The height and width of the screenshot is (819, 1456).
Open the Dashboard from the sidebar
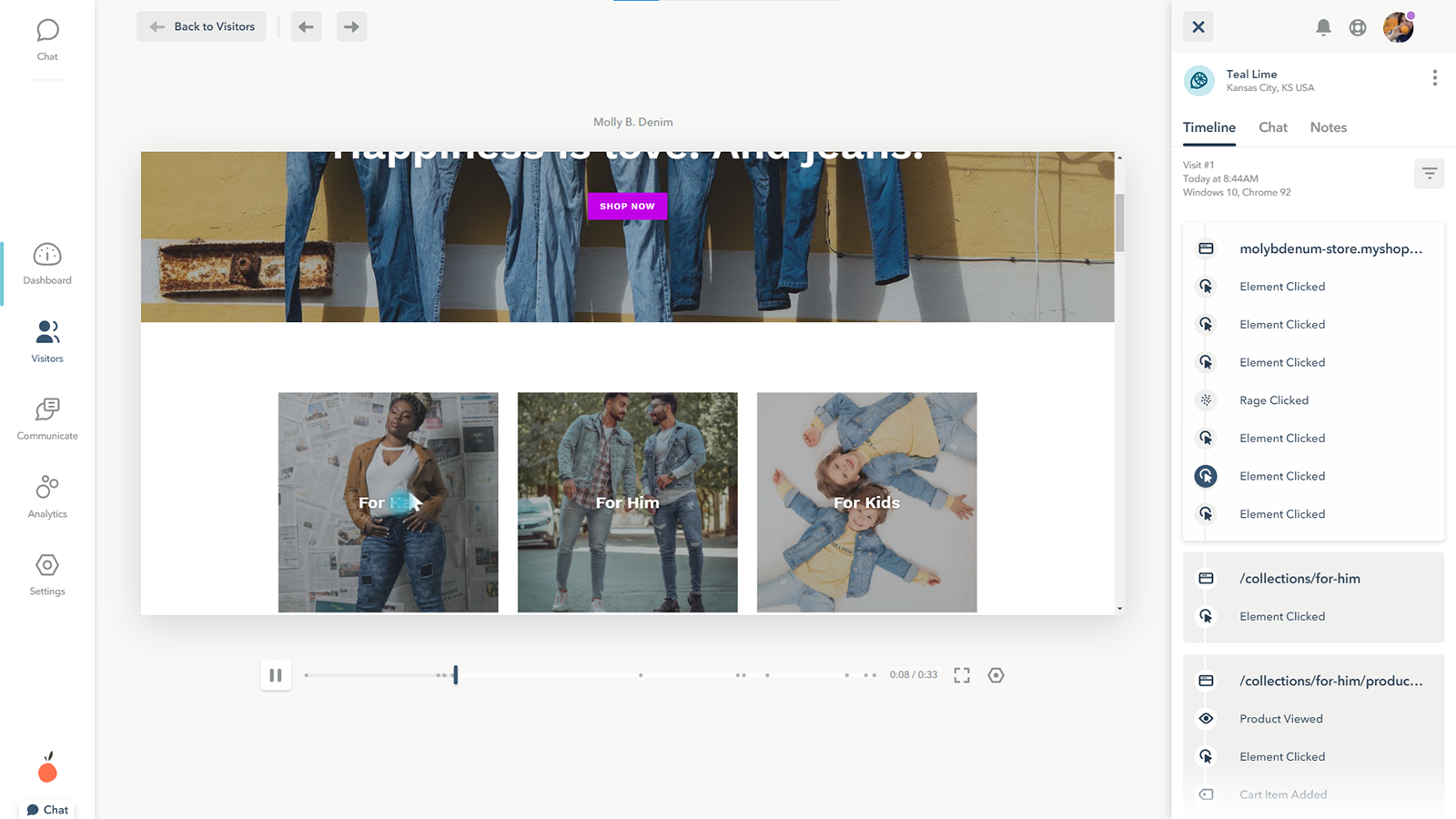point(46,264)
